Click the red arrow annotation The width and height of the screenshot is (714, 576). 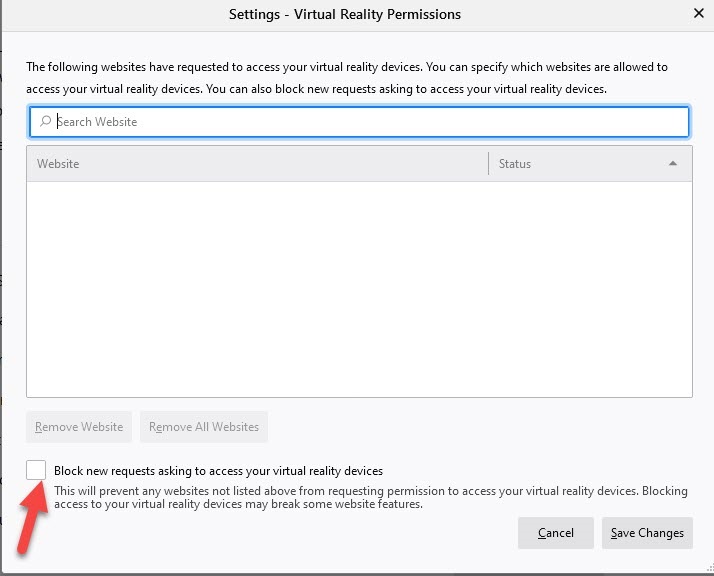[30, 518]
